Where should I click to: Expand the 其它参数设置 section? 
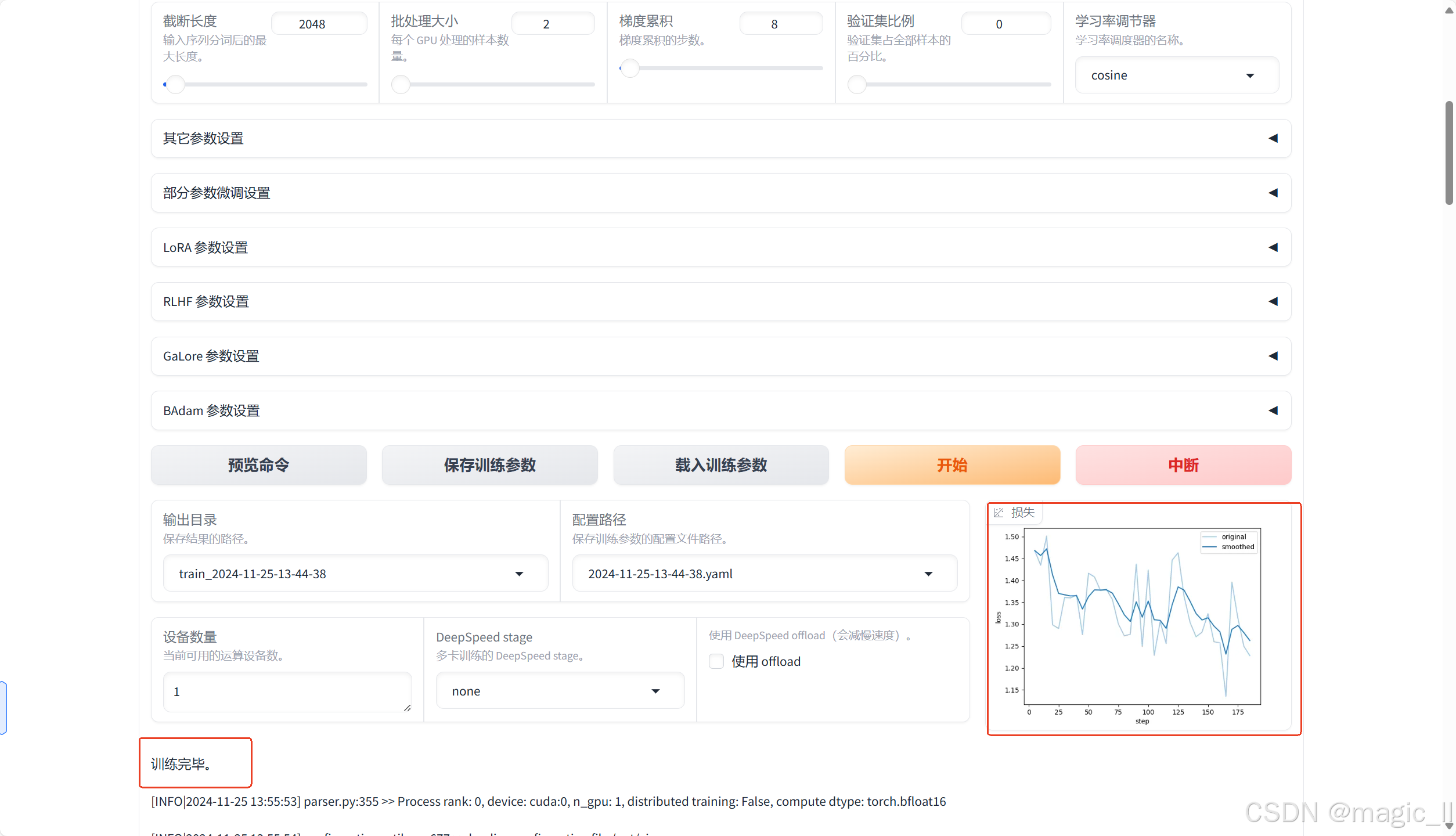click(721, 138)
